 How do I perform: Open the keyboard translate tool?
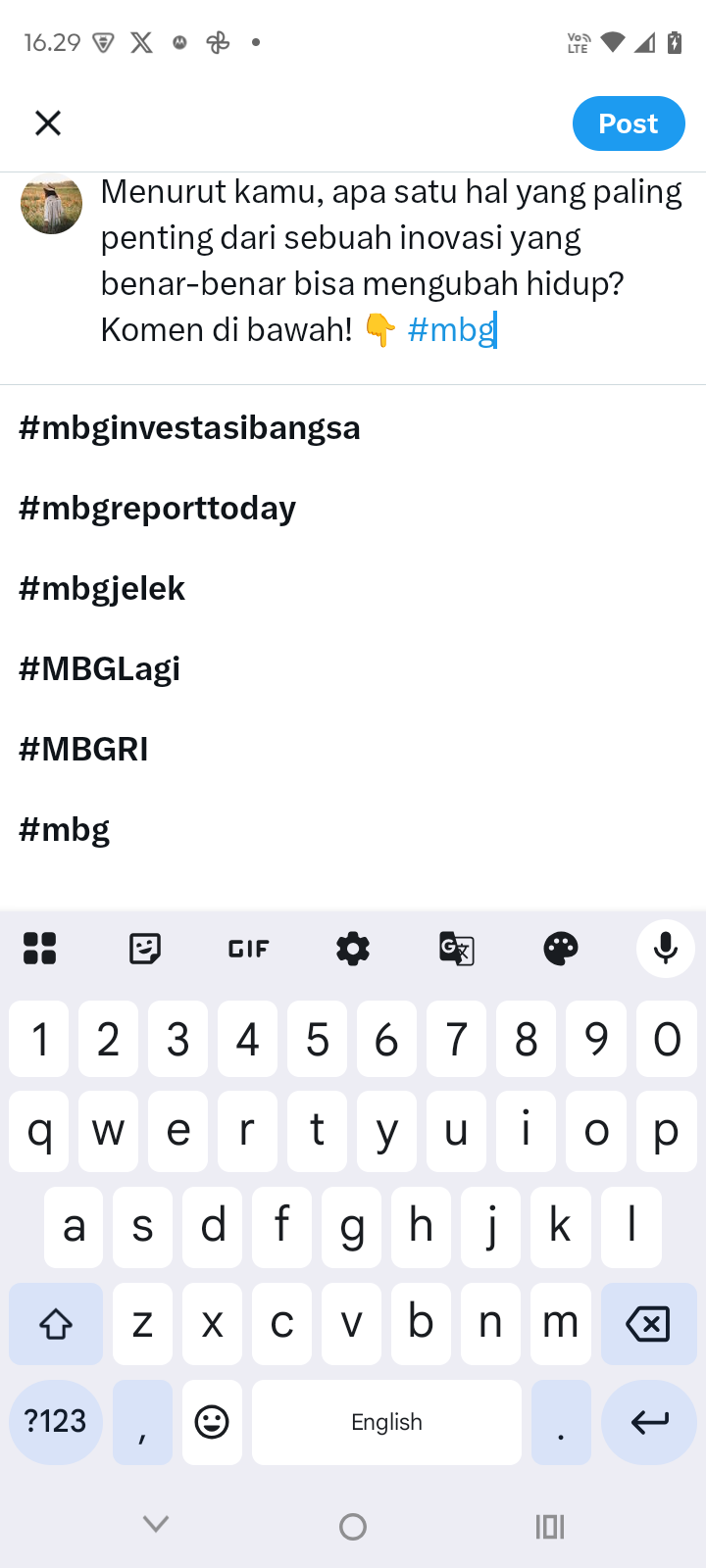457,949
